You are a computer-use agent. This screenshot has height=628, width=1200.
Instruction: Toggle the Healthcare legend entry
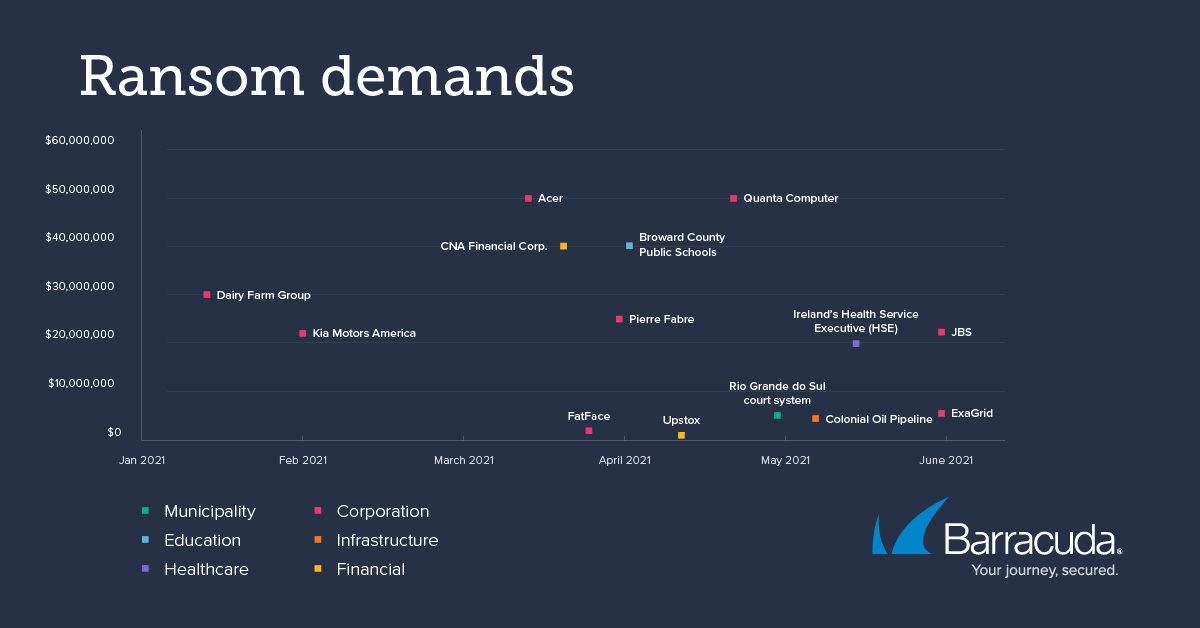(x=206, y=569)
